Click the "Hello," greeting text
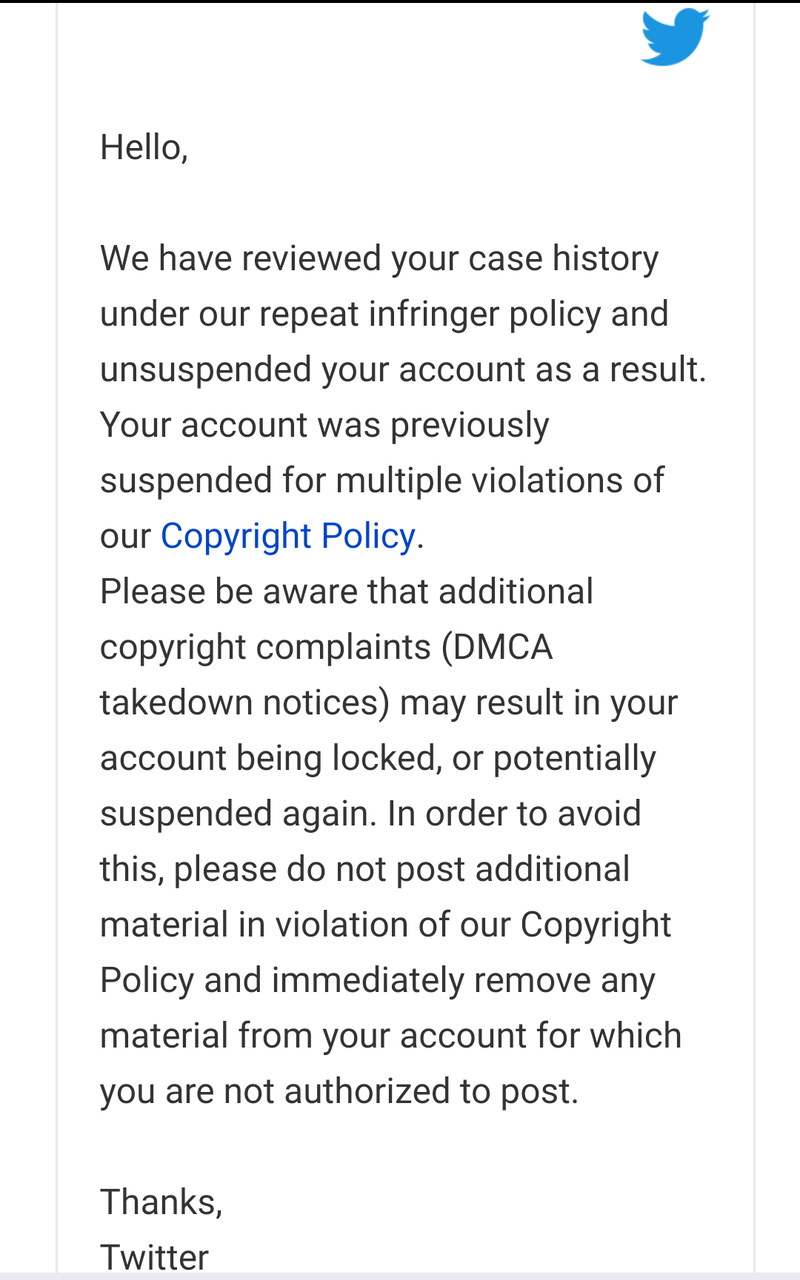The height and width of the screenshot is (1280, 800). click(144, 148)
